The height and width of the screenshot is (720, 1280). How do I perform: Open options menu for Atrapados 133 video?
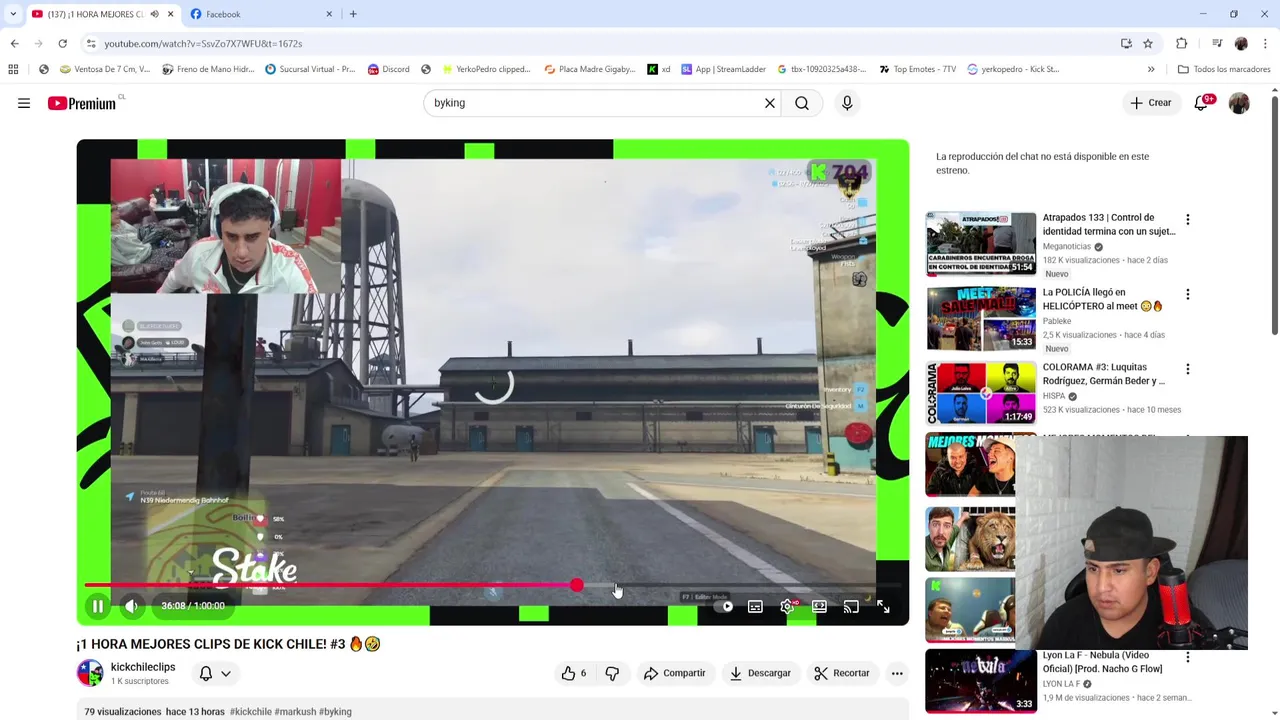pyautogui.click(x=1188, y=220)
